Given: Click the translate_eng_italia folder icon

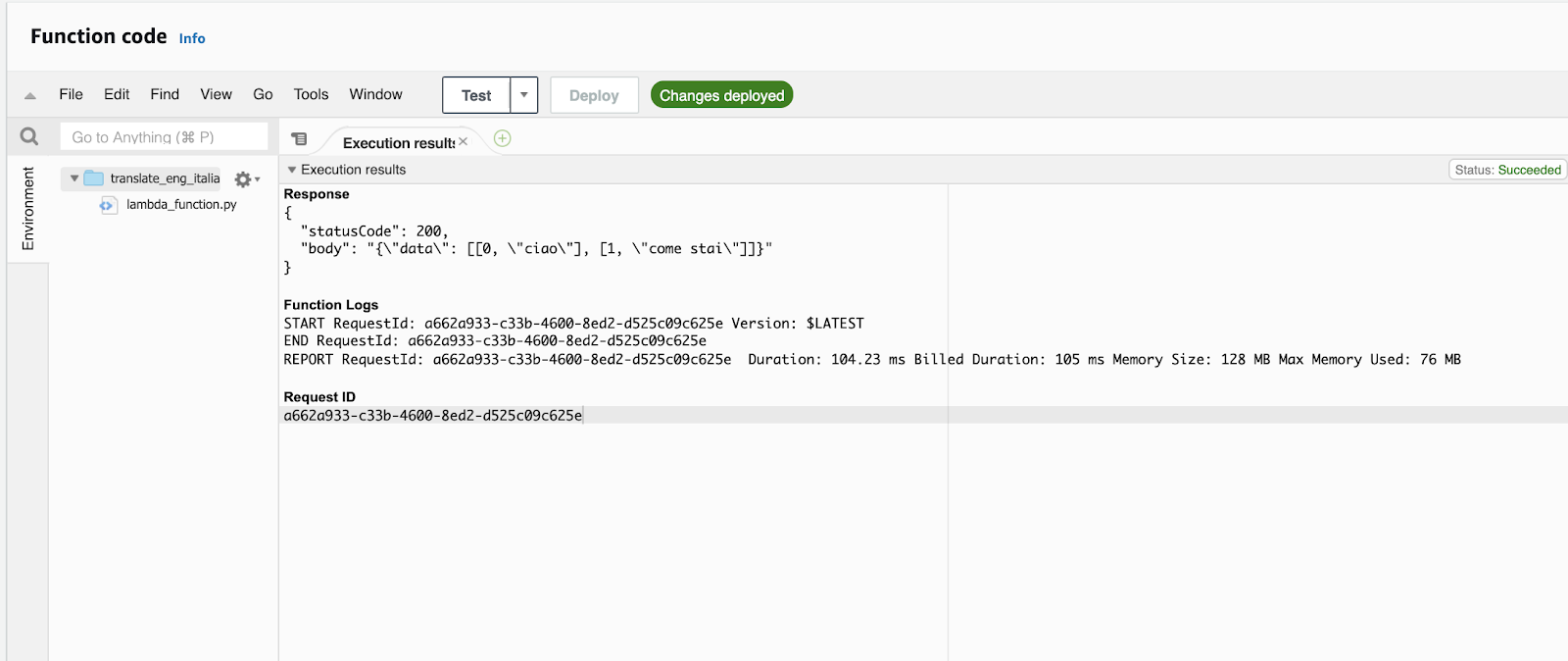Looking at the screenshot, I should [x=94, y=178].
